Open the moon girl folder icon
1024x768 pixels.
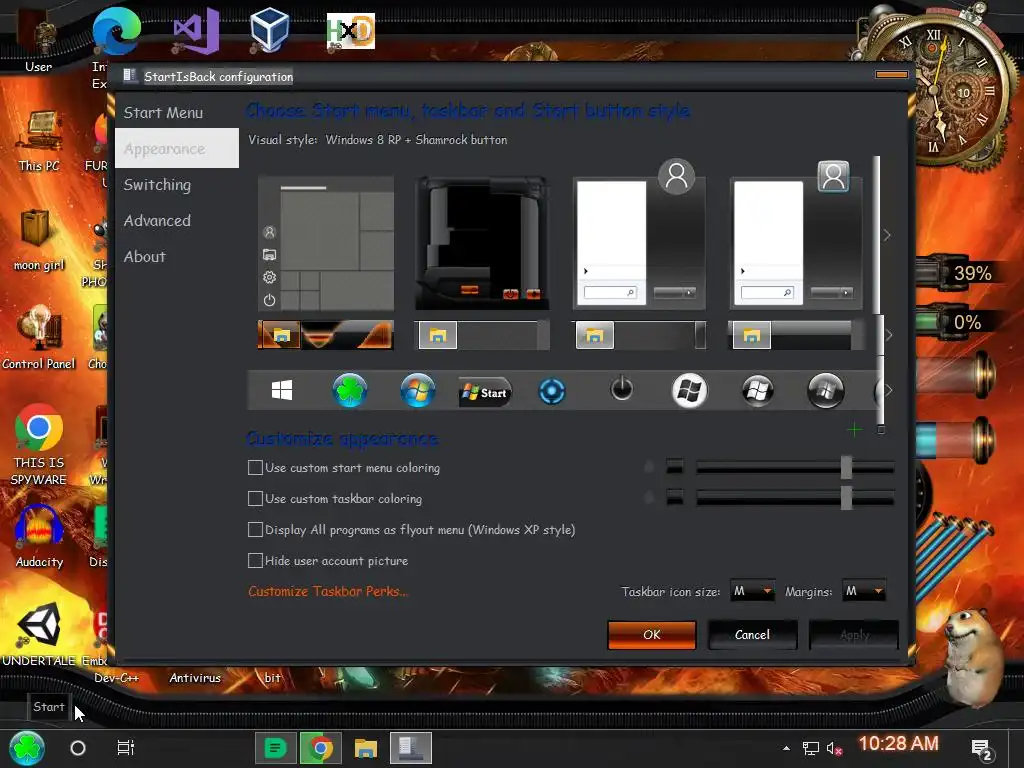[x=39, y=239]
